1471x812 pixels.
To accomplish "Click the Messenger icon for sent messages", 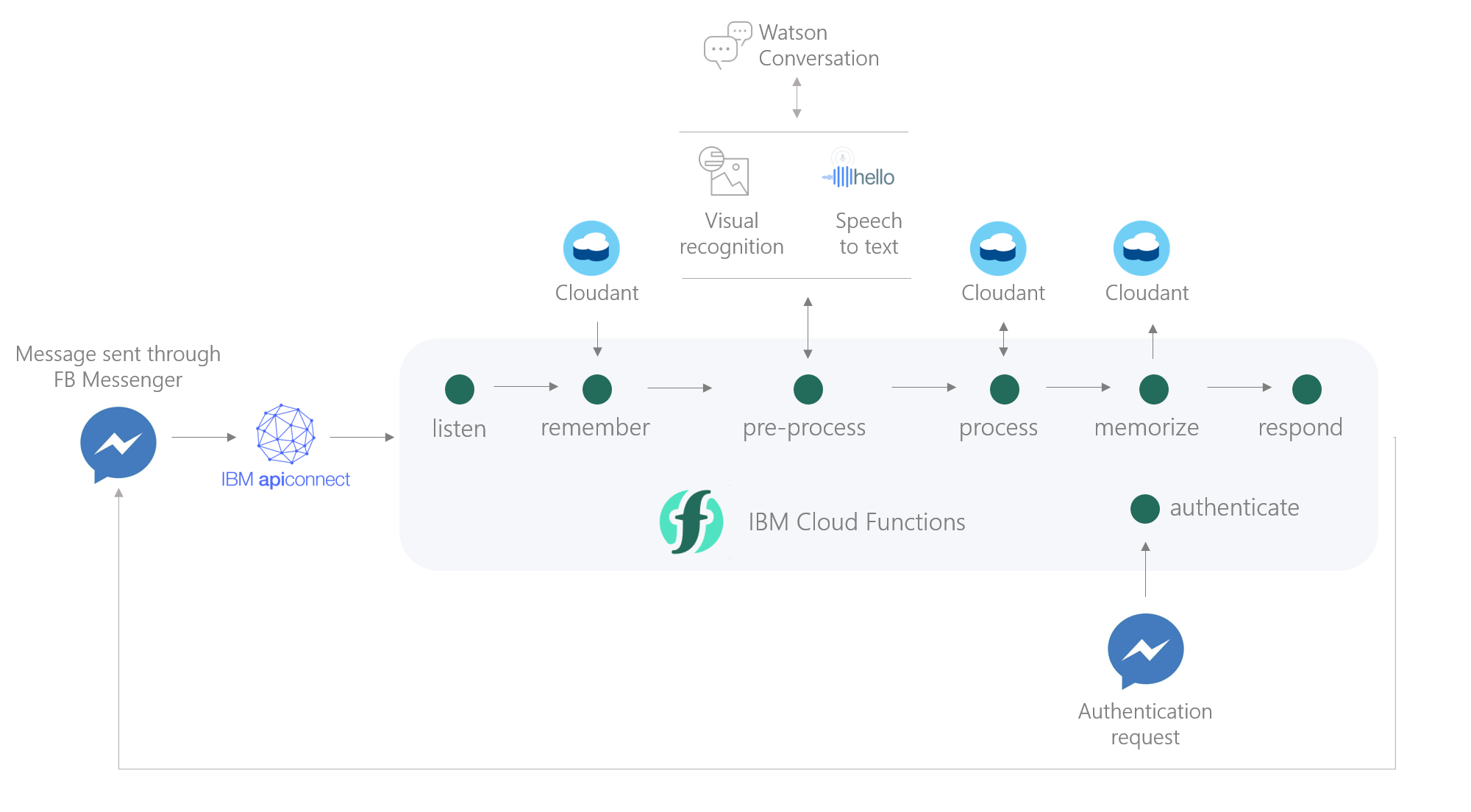I will [x=118, y=444].
